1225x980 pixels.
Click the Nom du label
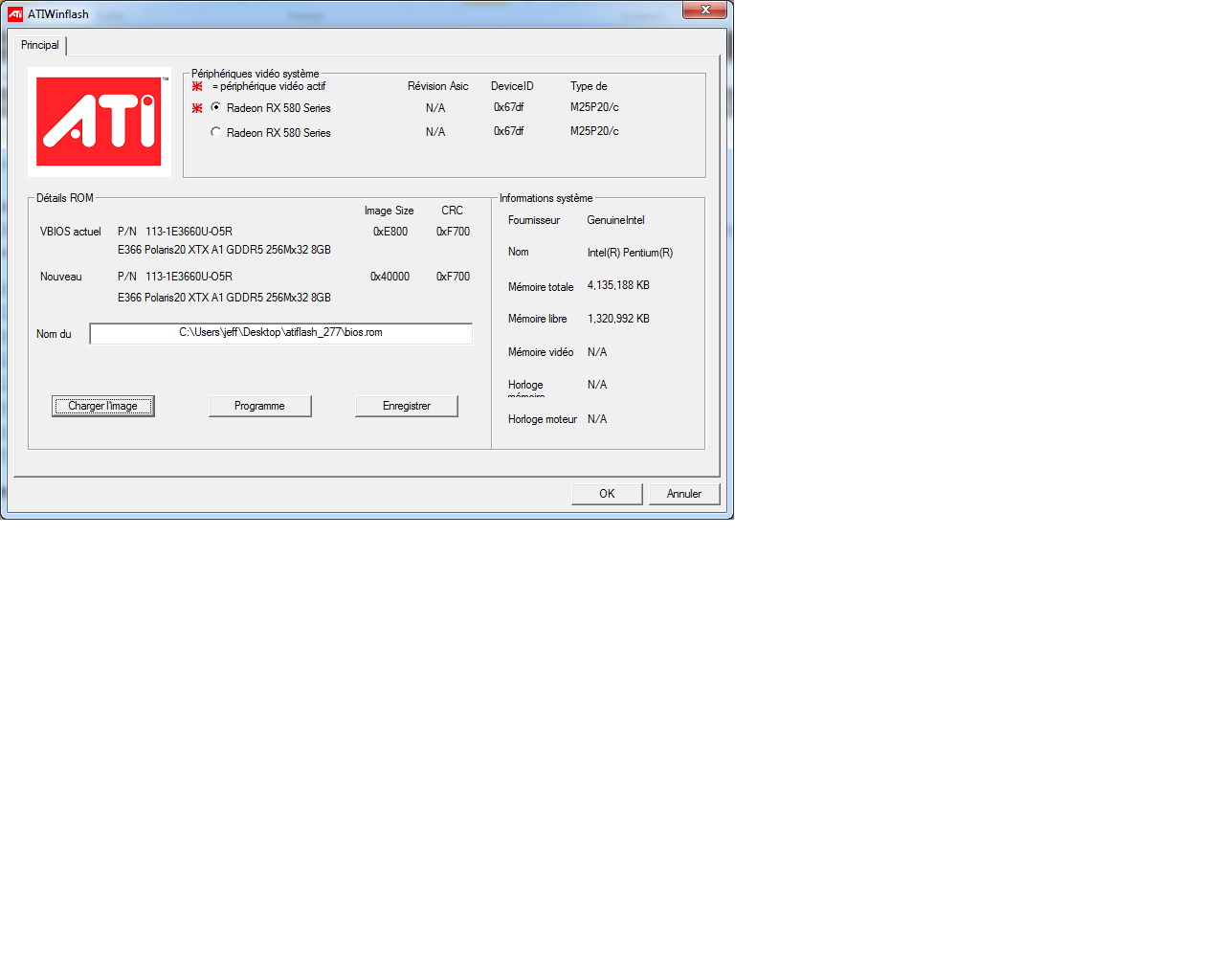pos(54,334)
